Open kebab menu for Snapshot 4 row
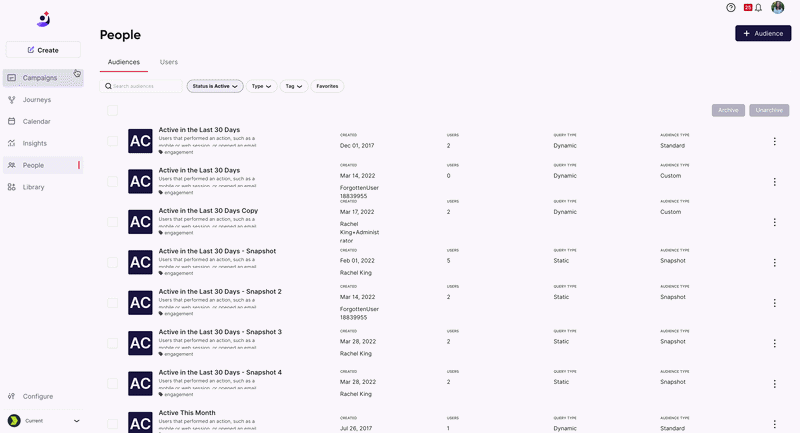Screen dimensions: 800x433 774,384
